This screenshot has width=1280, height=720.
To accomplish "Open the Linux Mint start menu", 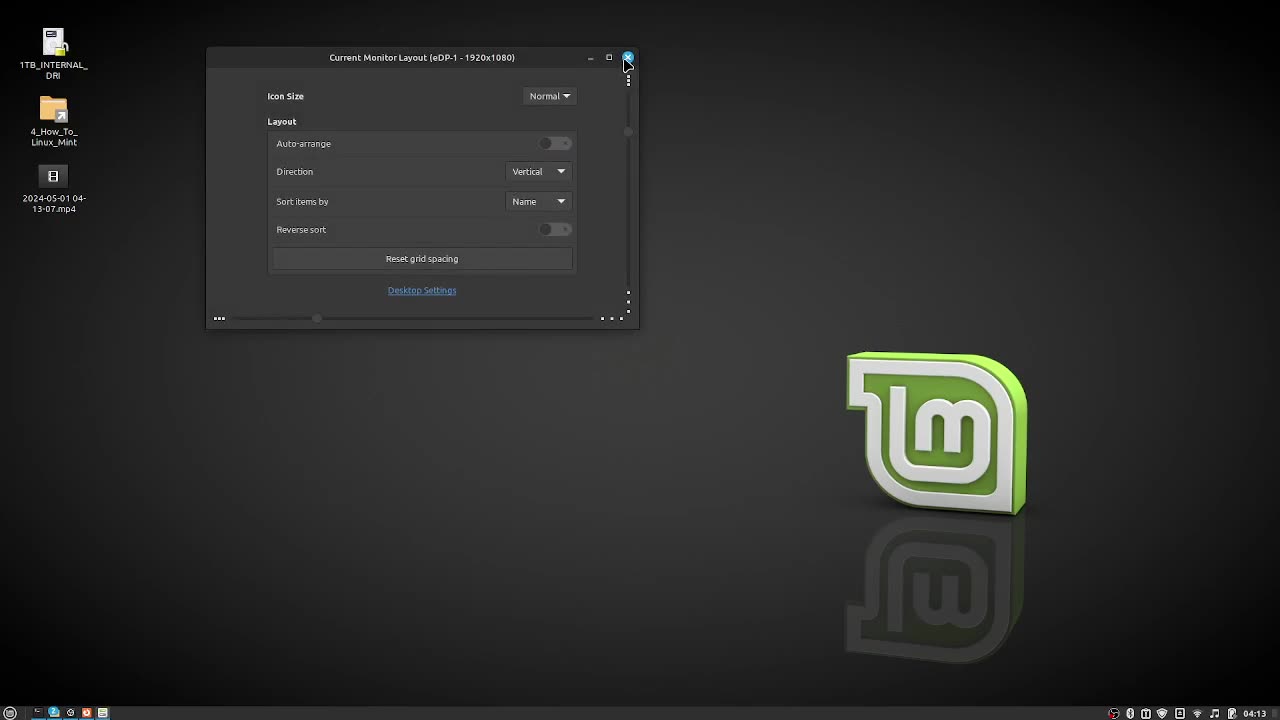I will 10,713.
